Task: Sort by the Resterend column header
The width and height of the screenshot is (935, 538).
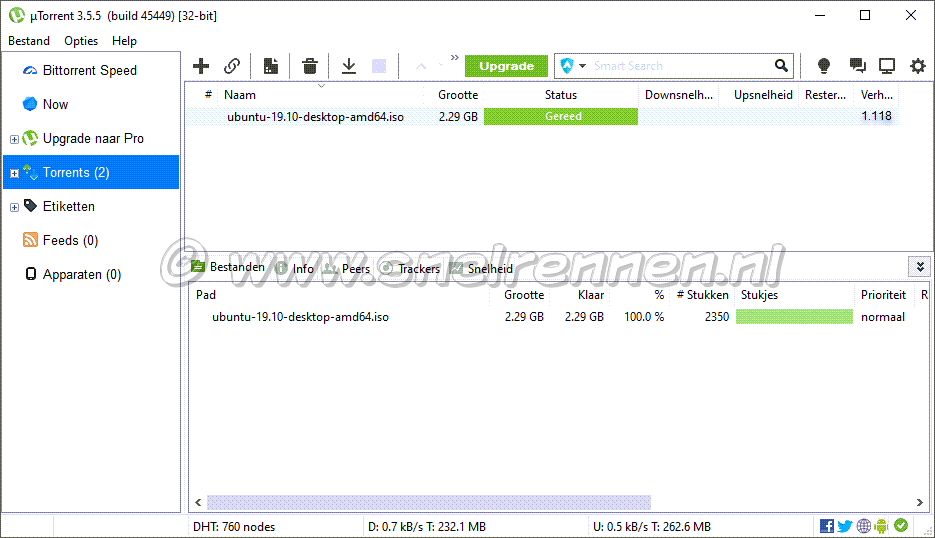Action: click(825, 95)
